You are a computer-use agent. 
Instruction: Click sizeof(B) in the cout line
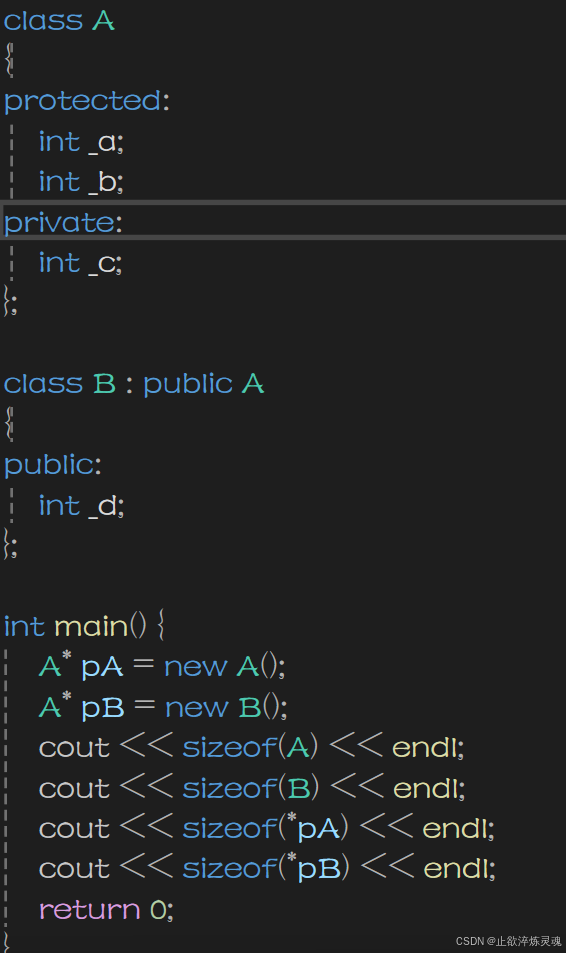coord(250,788)
